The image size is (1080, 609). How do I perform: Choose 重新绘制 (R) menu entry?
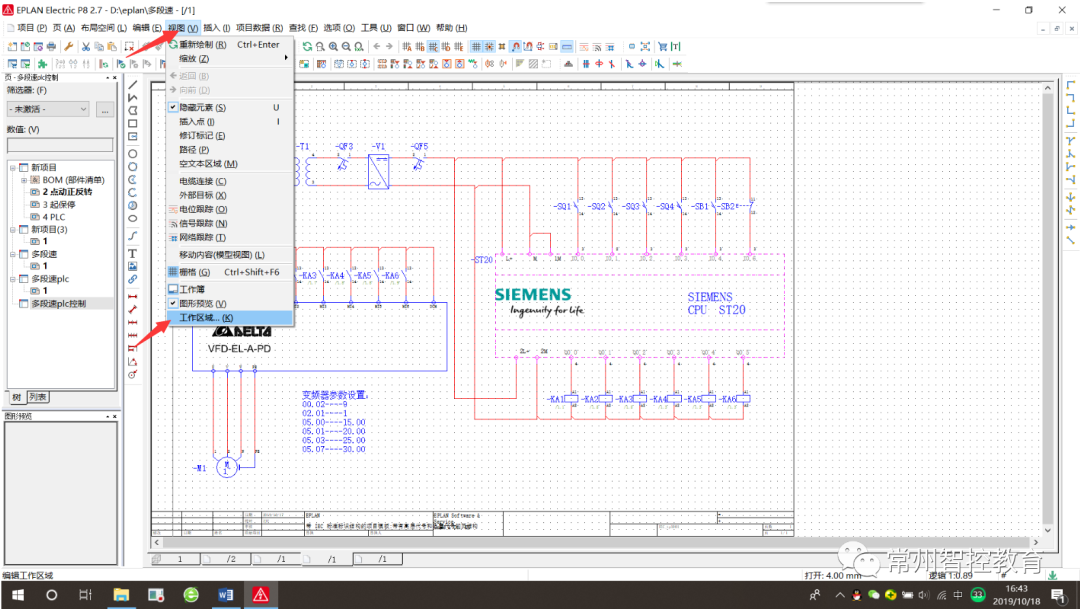(230, 45)
